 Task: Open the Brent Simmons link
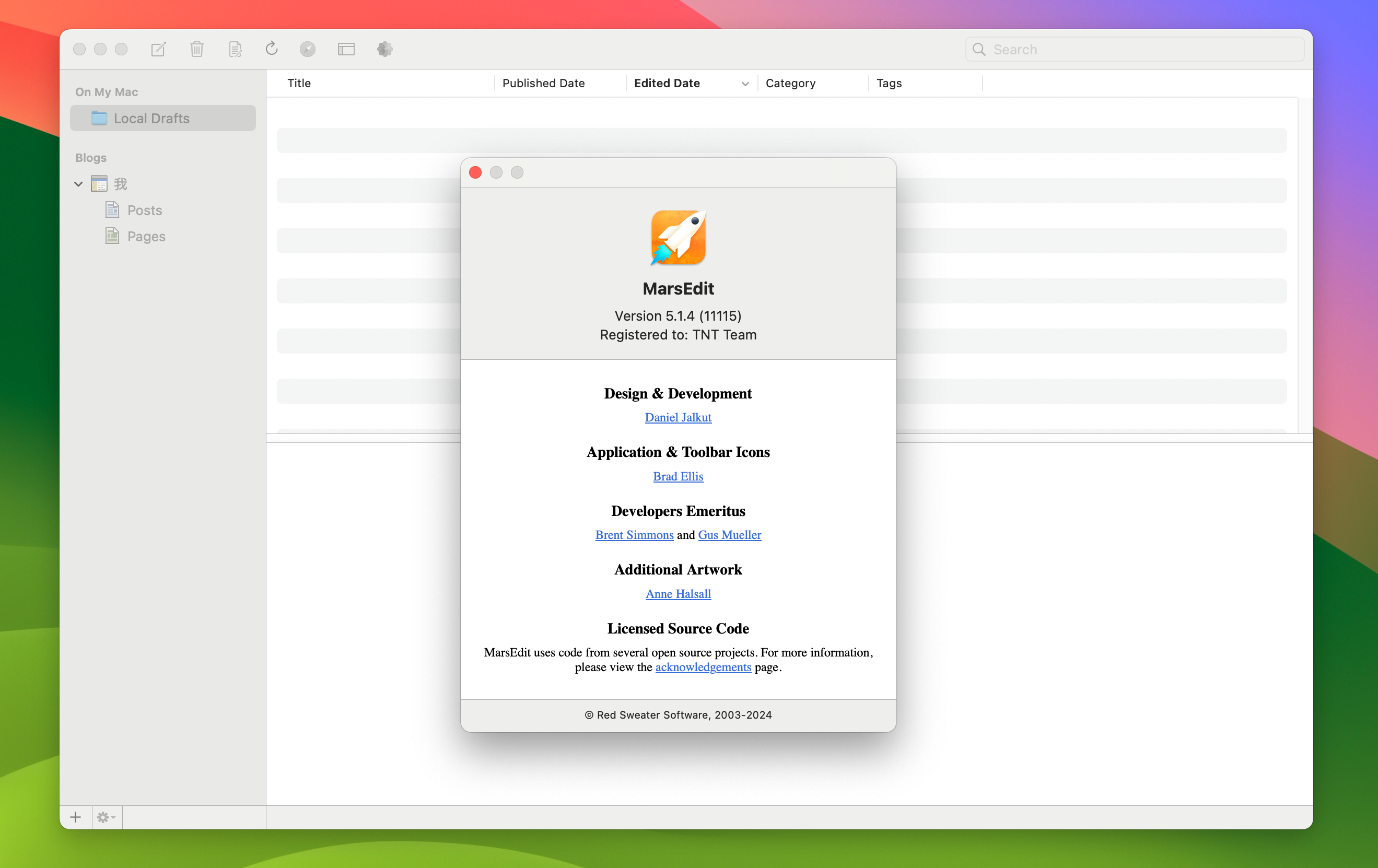coord(634,534)
